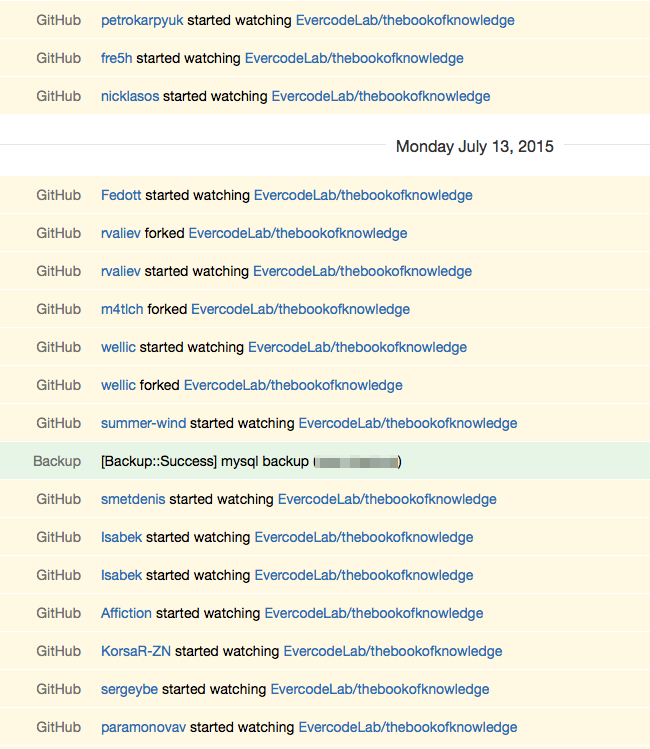Click rvaliev in the forked entry
This screenshot has width=650, height=749.
(121, 233)
